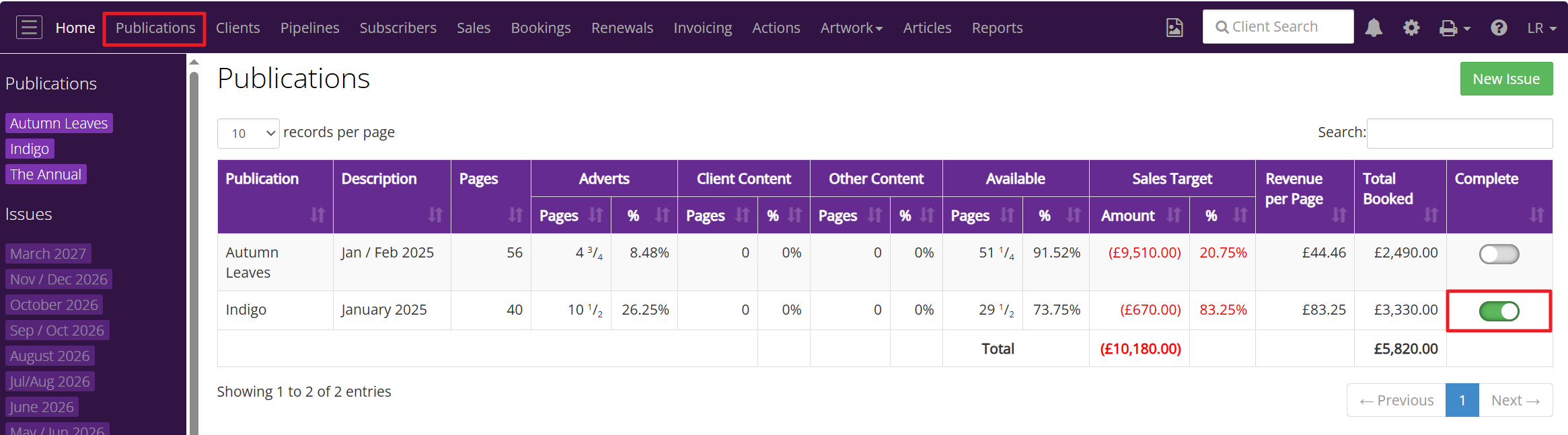Toggle Complete switch for Autumn Leaves
Screen dimensions: 1568x435
click(1499, 254)
